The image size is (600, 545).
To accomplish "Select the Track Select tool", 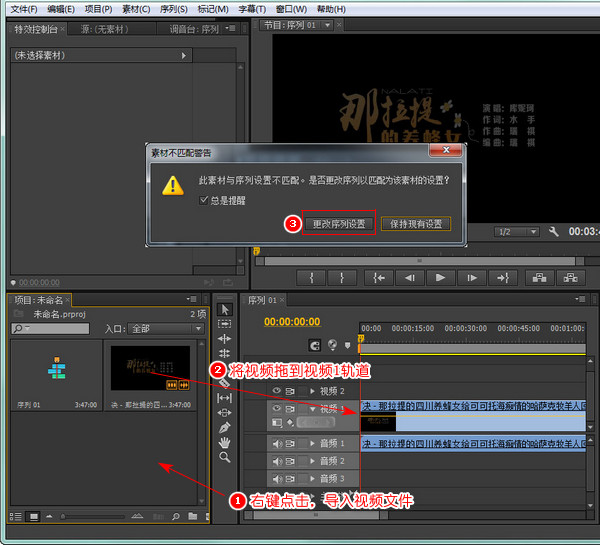I will pyautogui.click(x=225, y=324).
